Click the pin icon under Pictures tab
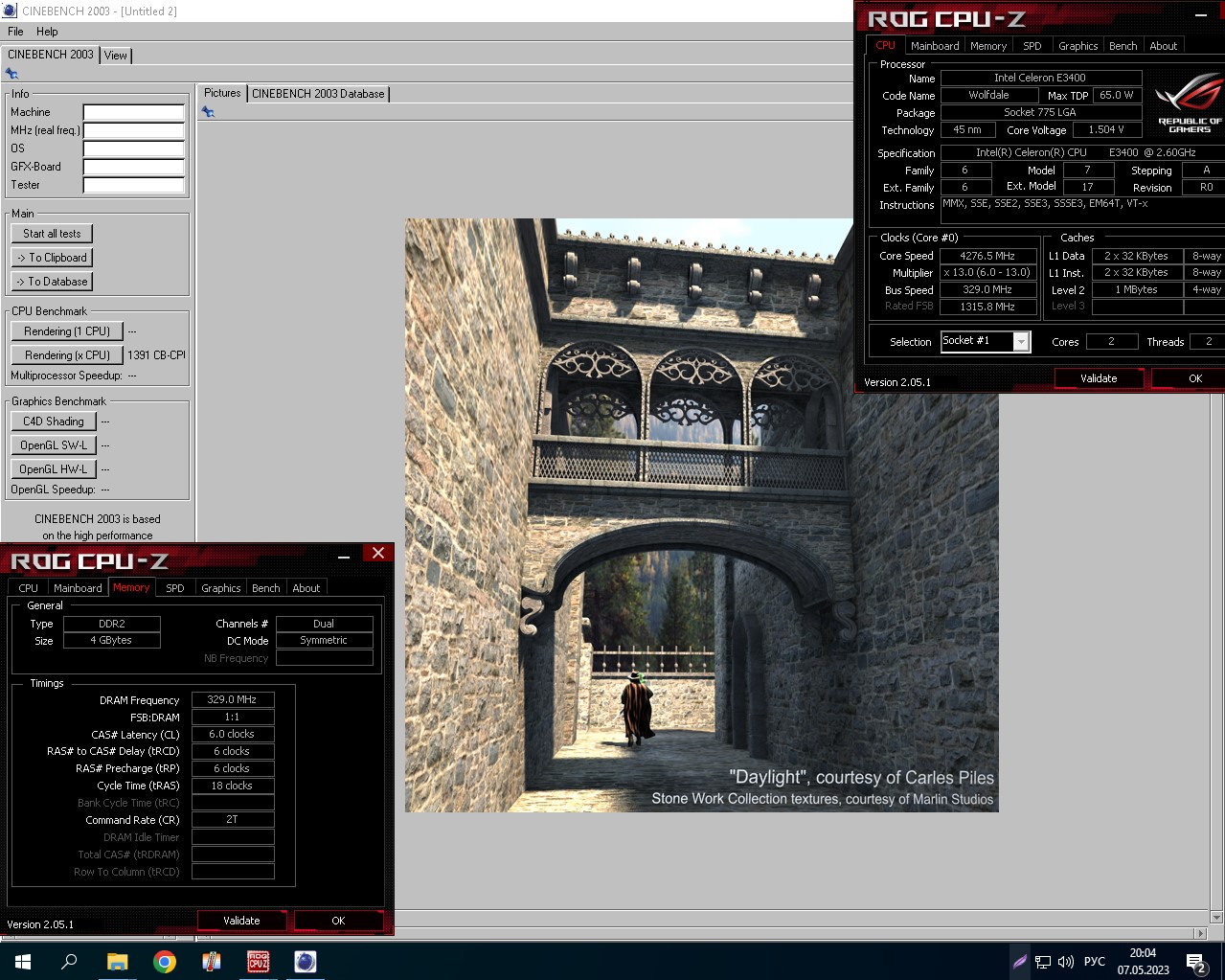 [208, 112]
